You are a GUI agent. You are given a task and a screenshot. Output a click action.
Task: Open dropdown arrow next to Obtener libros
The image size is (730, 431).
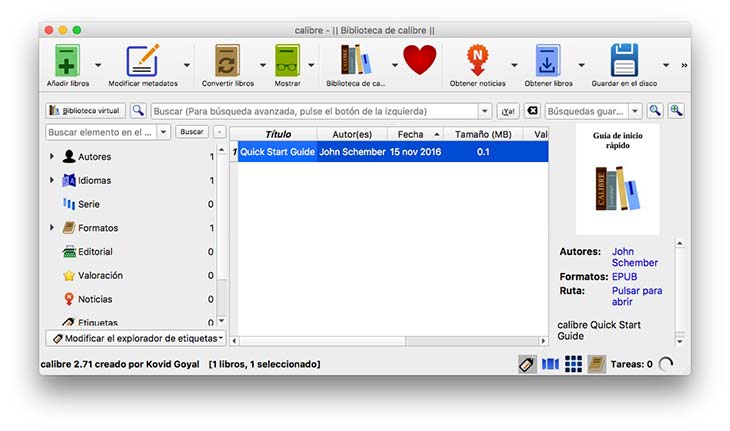(x=581, y=65)
